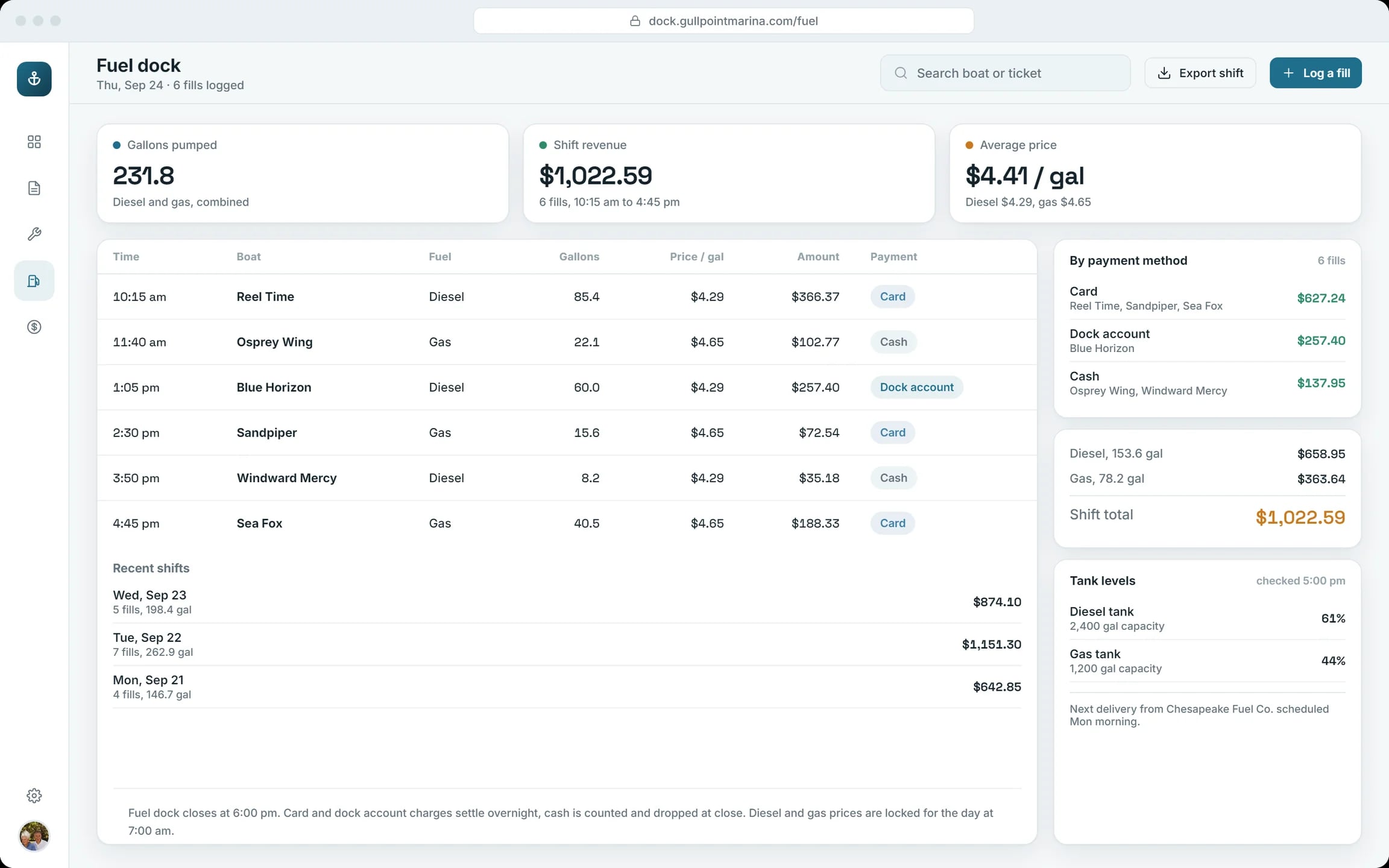The image size is (1389, 868).
Task: Open the wrench maintenance icon in sidebar
Action: pyautogui.click(x=34, y=234)
